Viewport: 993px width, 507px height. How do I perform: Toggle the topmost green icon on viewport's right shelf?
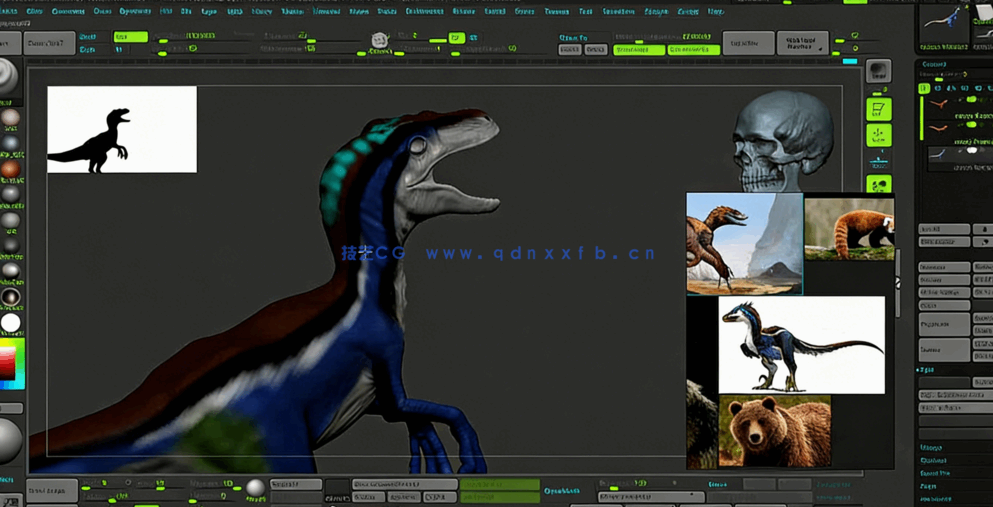coord(878,109)
